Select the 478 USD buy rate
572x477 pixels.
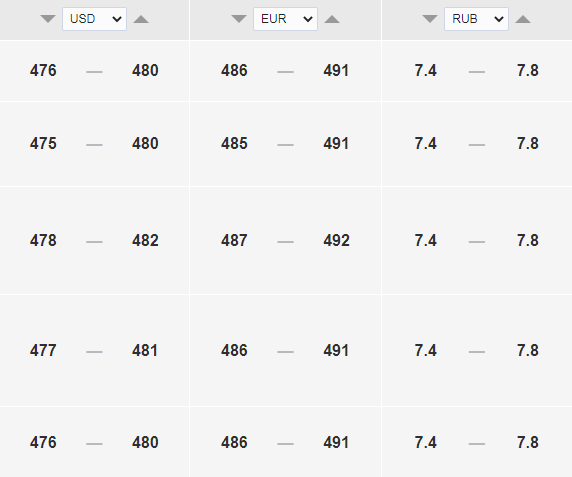(x=43, y=241)
